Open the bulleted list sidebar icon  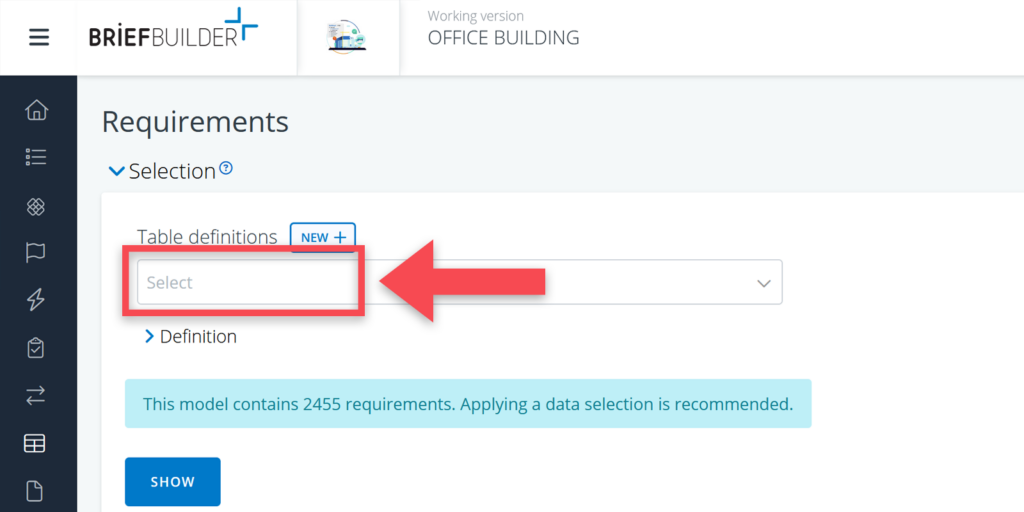[x=36, y=157]
